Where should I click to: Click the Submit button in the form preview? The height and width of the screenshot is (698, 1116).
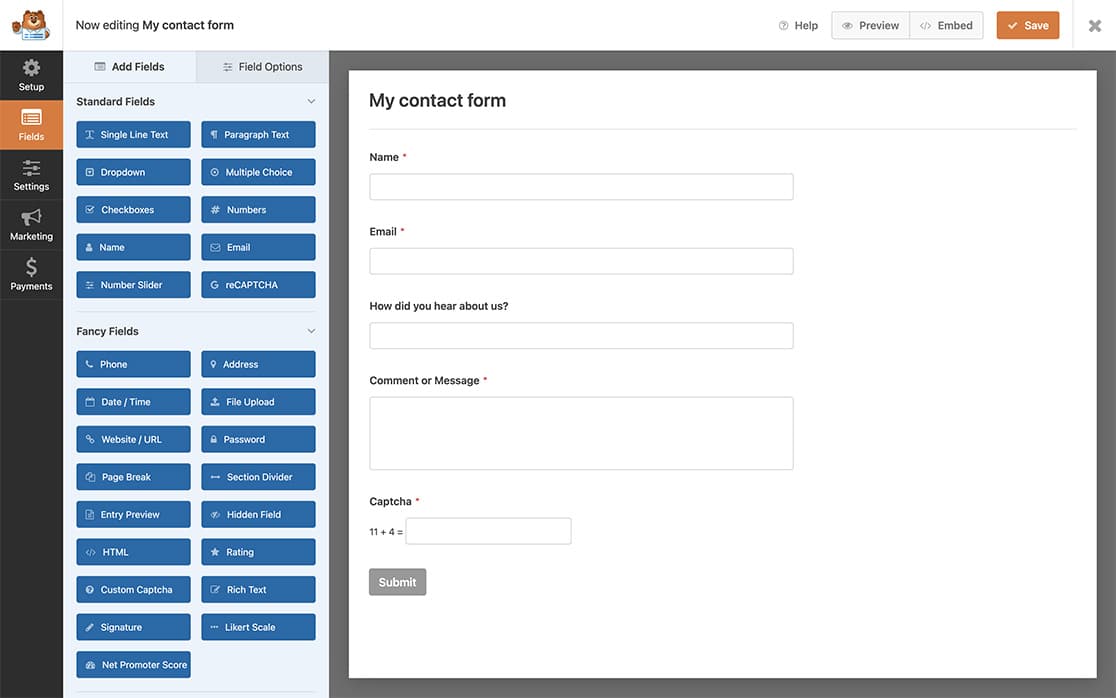pos(397,581)
